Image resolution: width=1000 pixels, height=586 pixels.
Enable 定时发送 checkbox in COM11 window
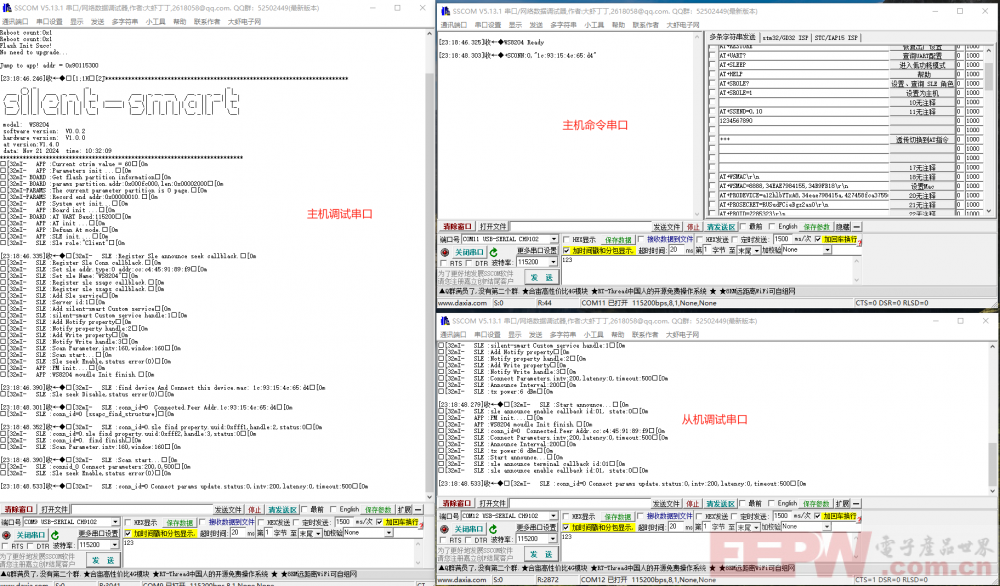point(735,239)
